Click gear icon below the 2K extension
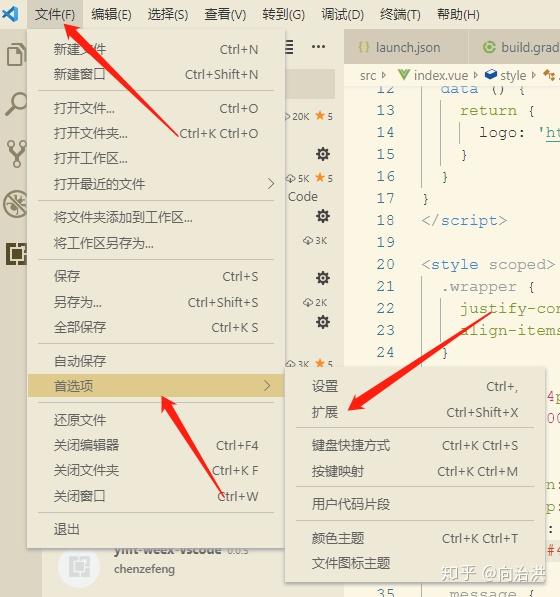This screenshot has height=597, width=560. 323,322
